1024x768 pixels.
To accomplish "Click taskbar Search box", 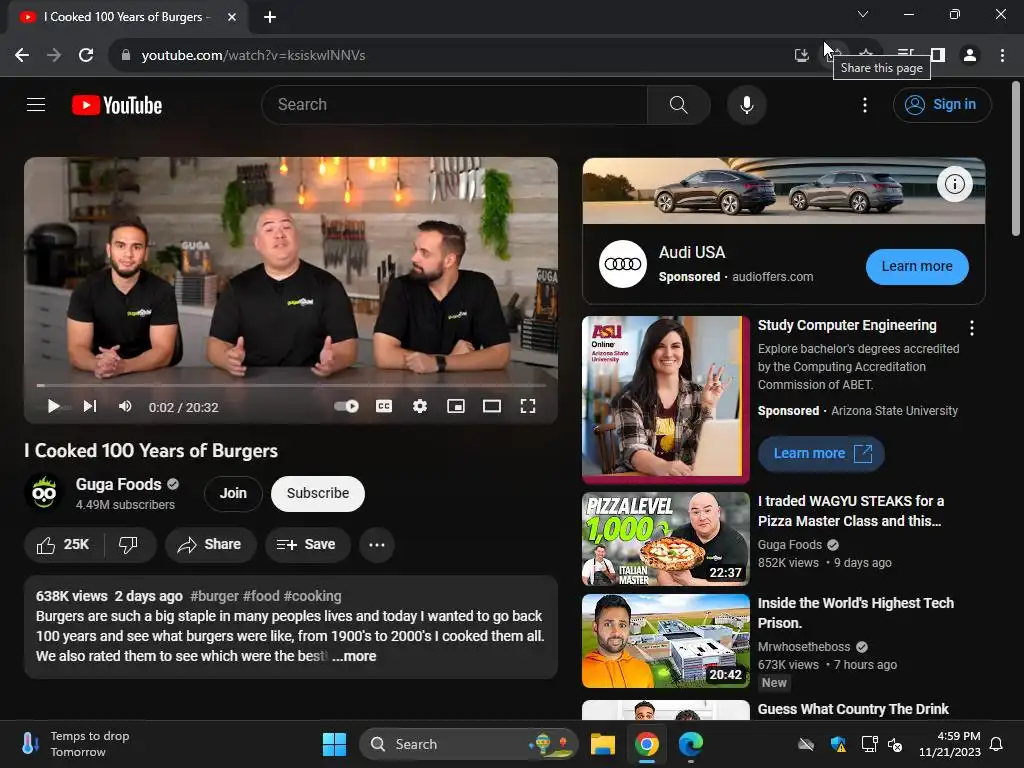I will tap(469, 744).
